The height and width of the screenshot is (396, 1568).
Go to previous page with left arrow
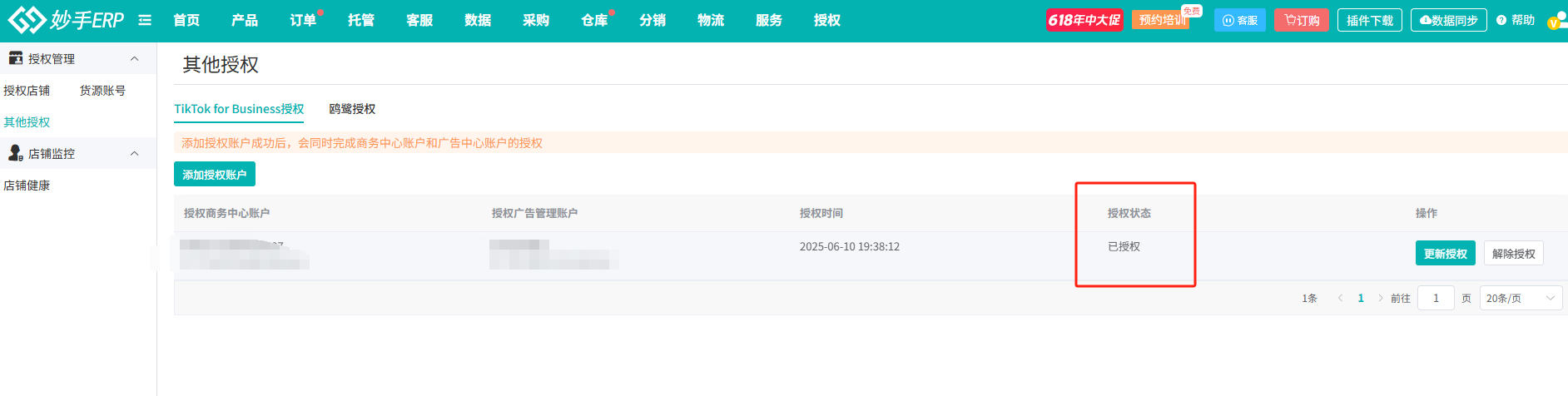(1340, 298)
